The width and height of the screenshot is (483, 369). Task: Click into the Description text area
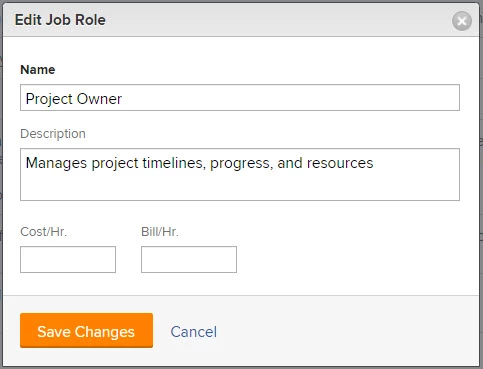click(240, 174)
